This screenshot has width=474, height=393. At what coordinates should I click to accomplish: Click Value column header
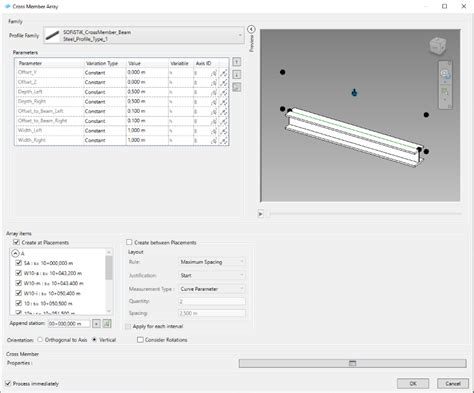pyautogui.click(x=147, y=63)
